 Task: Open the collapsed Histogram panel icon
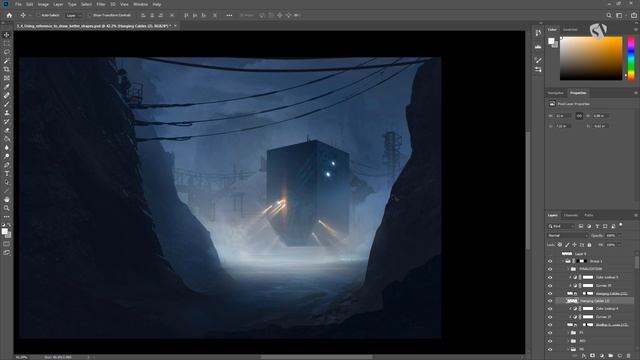pos(538,47)
